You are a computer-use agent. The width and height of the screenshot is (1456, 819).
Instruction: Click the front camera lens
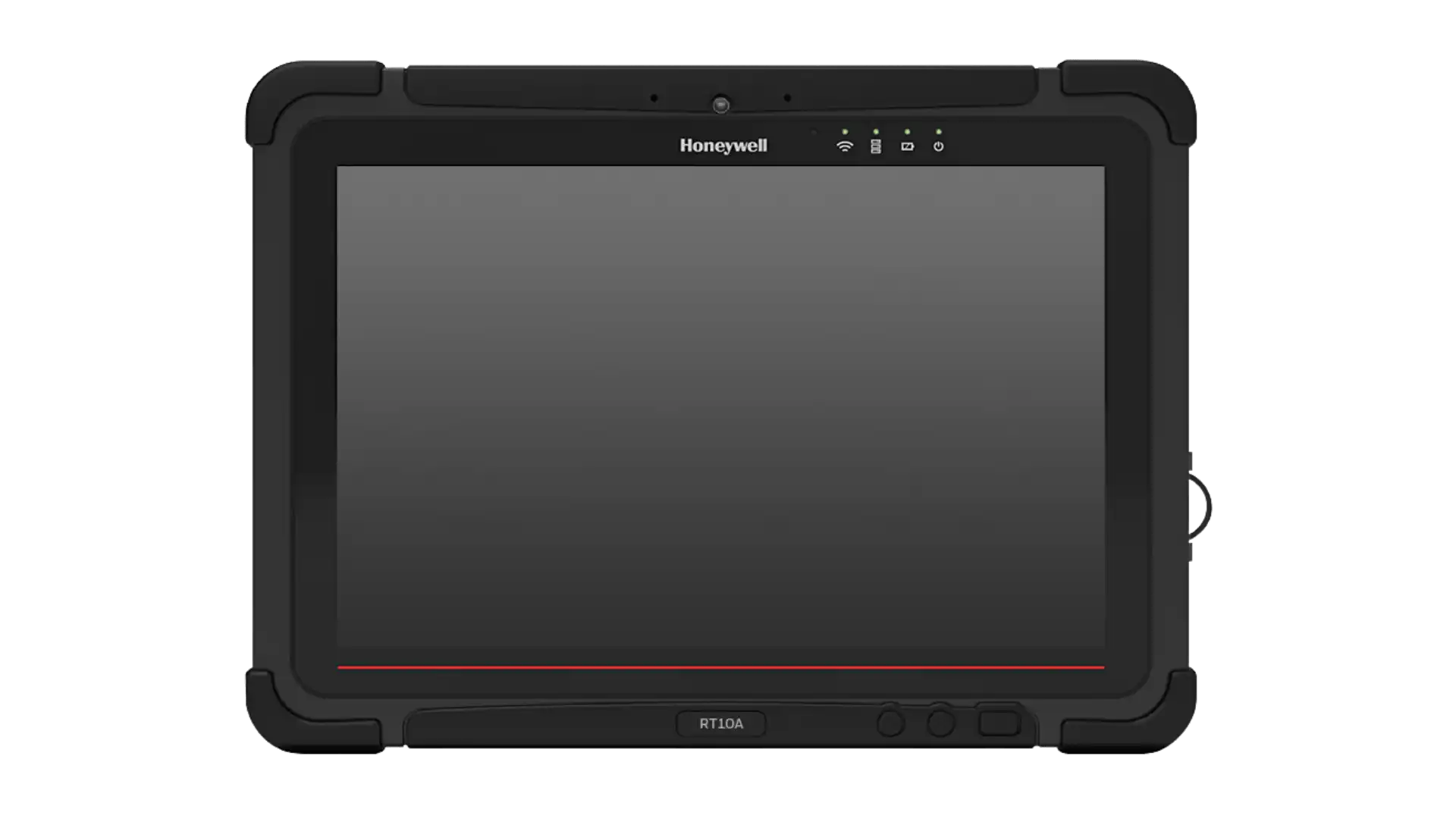pyautogui.click(x=720, y=105)
